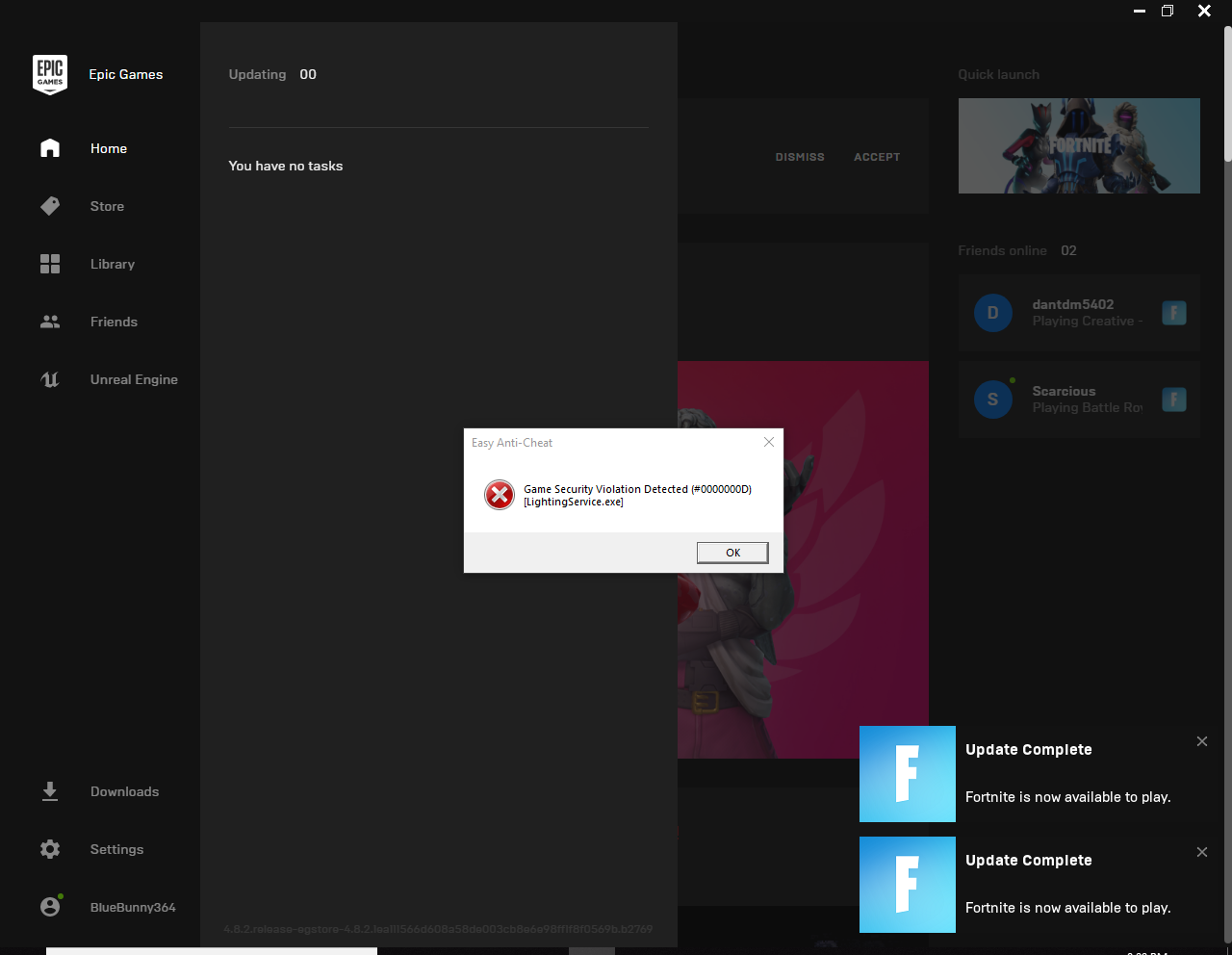Close the Epic Games launcher window

pyautogui.click(x=1204, y=12)
